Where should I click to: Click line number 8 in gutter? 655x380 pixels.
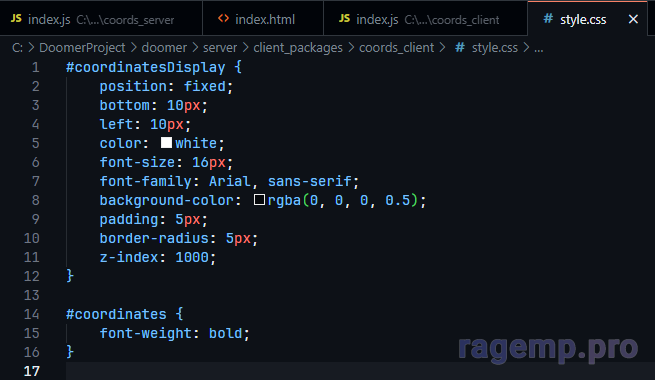pyautogui.click(x=36, y=200)
